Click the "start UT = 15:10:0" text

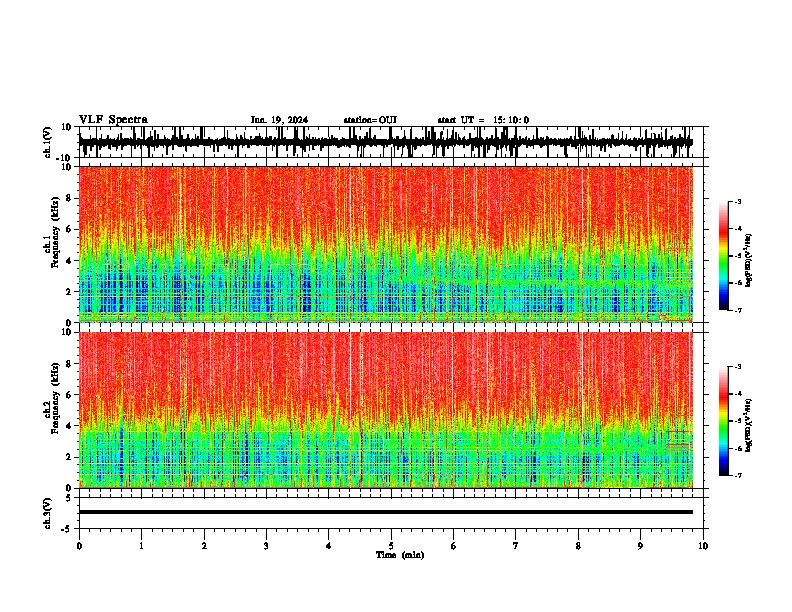[483, 120]
